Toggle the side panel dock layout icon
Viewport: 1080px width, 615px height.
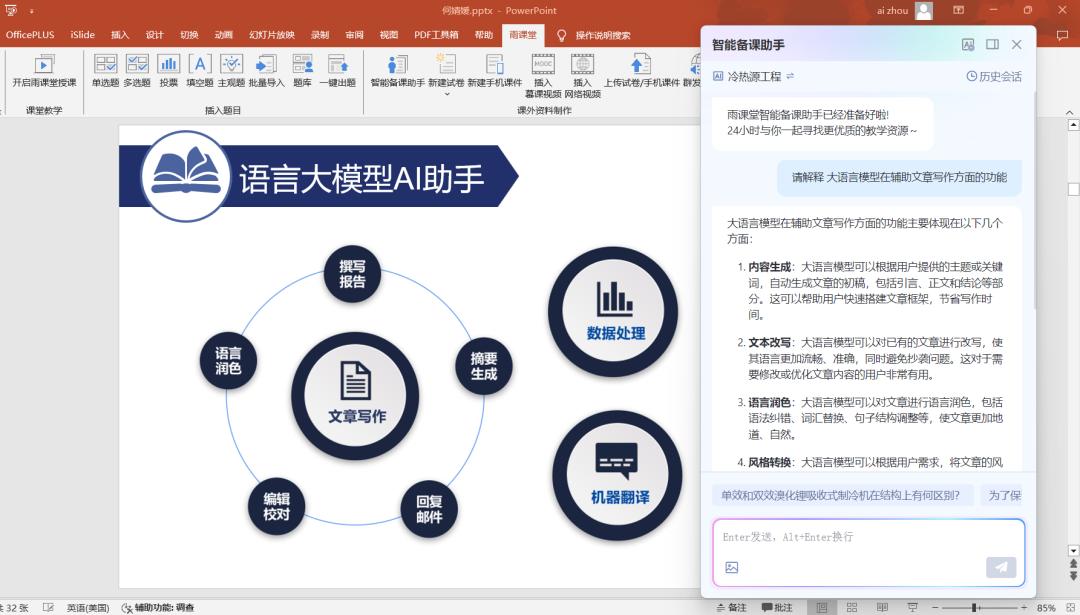992,45
